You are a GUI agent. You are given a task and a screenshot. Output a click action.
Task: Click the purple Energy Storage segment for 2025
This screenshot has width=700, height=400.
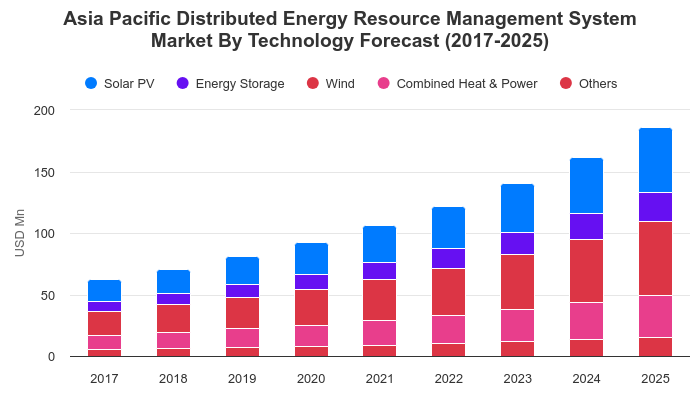pos(655,207)
